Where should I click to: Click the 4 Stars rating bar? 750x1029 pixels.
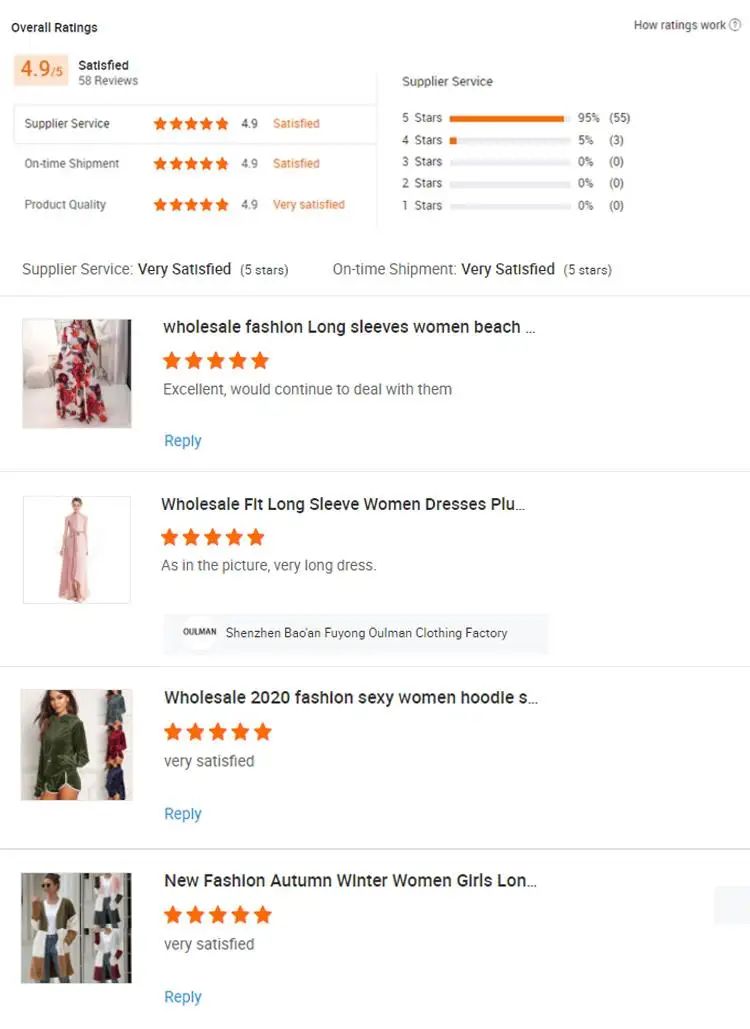509,140
